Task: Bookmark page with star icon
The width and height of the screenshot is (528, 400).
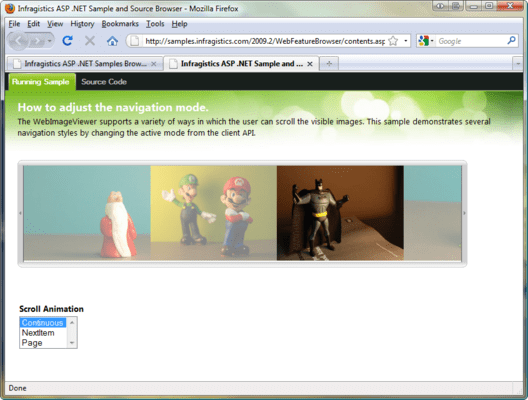Action: point(393,41)
